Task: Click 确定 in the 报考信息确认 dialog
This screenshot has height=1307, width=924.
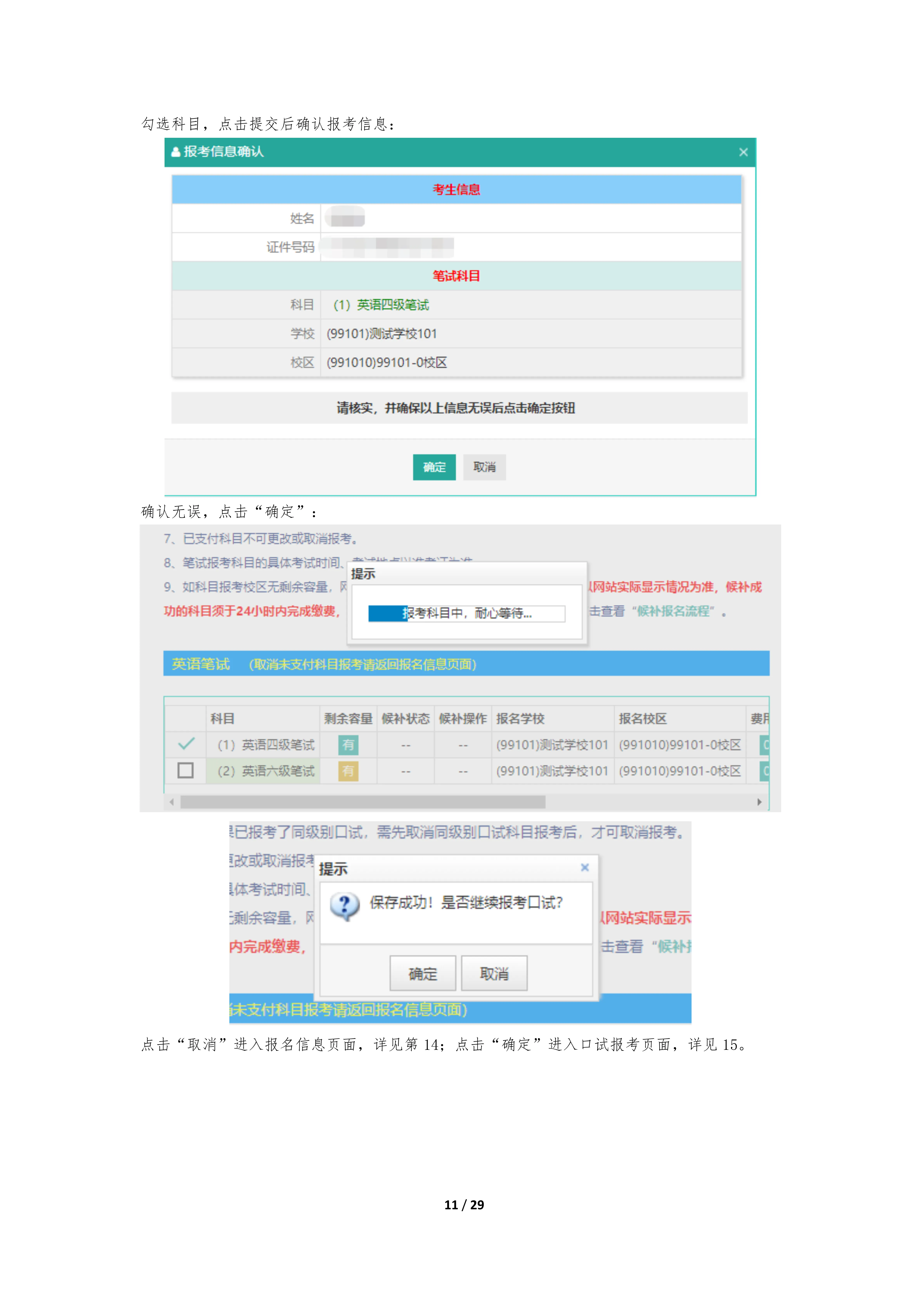Action: click(x=434, y=467)
